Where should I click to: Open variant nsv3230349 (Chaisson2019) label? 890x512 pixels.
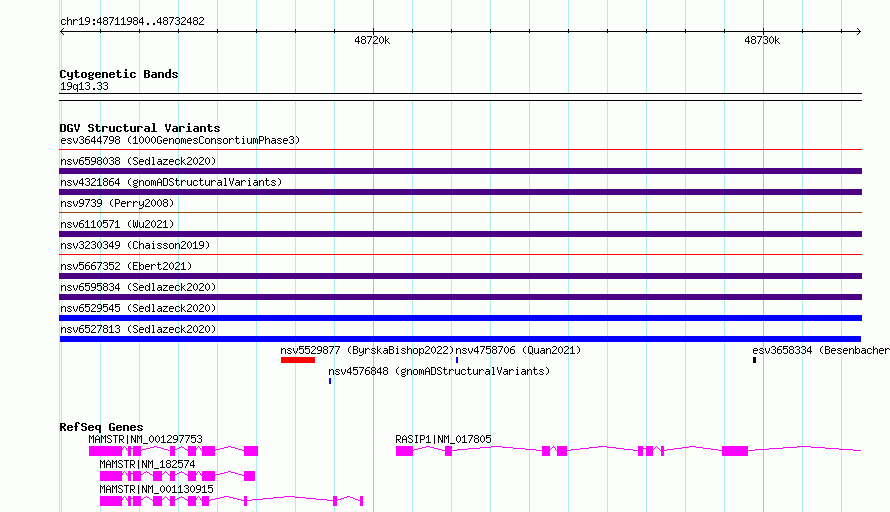click(135, 245)
